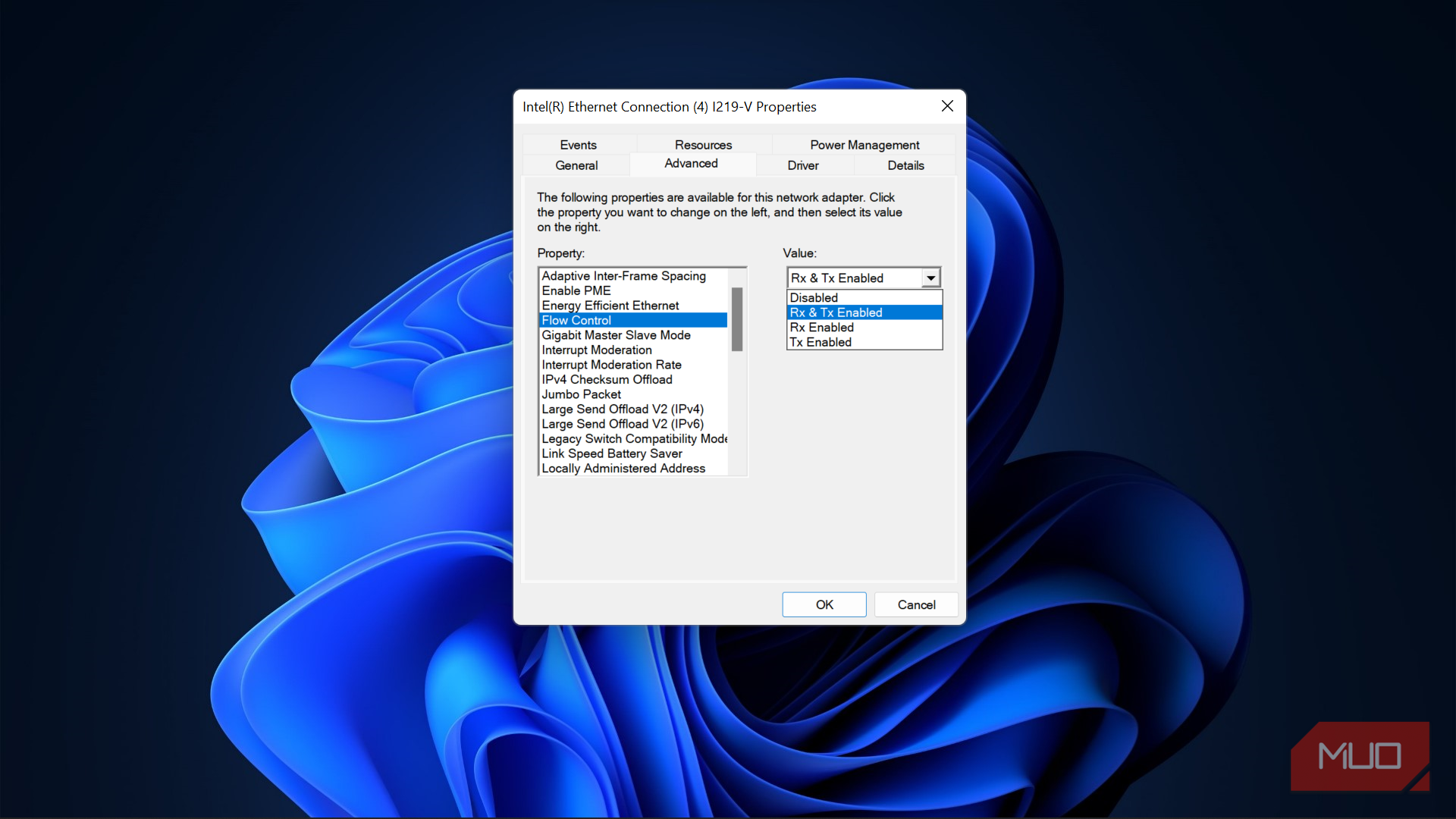Select Interrupt Moderation Rate property
Screen dimensions: 1456x819
click(x=633, y=365)
